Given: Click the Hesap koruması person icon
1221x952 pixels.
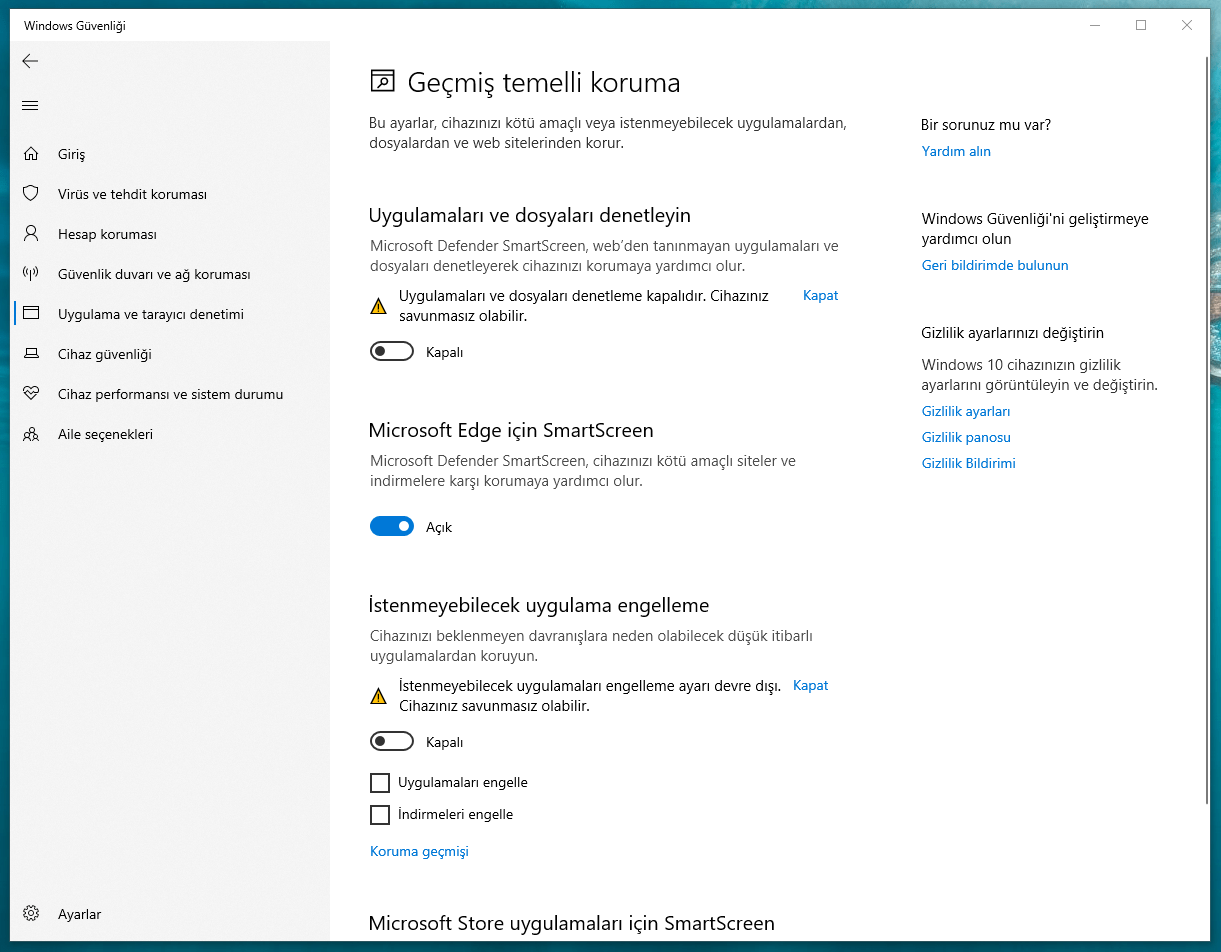Looking at the screenshot, I should pos(31,234).
